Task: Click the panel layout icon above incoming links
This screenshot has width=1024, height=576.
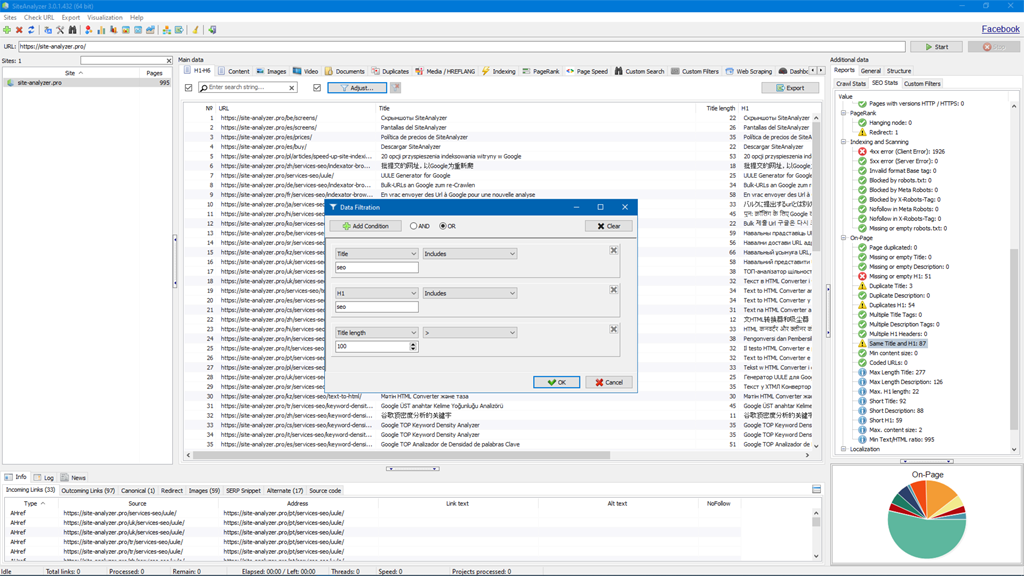Action: (816, 489)
